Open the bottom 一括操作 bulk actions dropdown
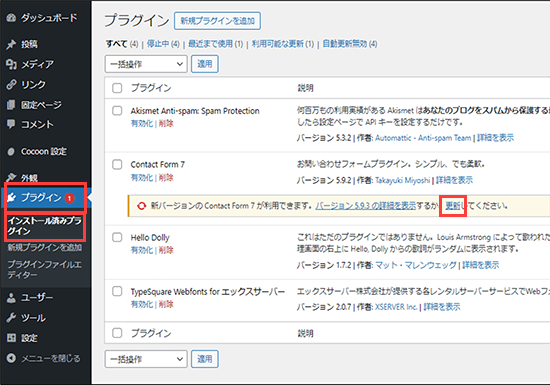550x385 pixels. coord(146,359)
